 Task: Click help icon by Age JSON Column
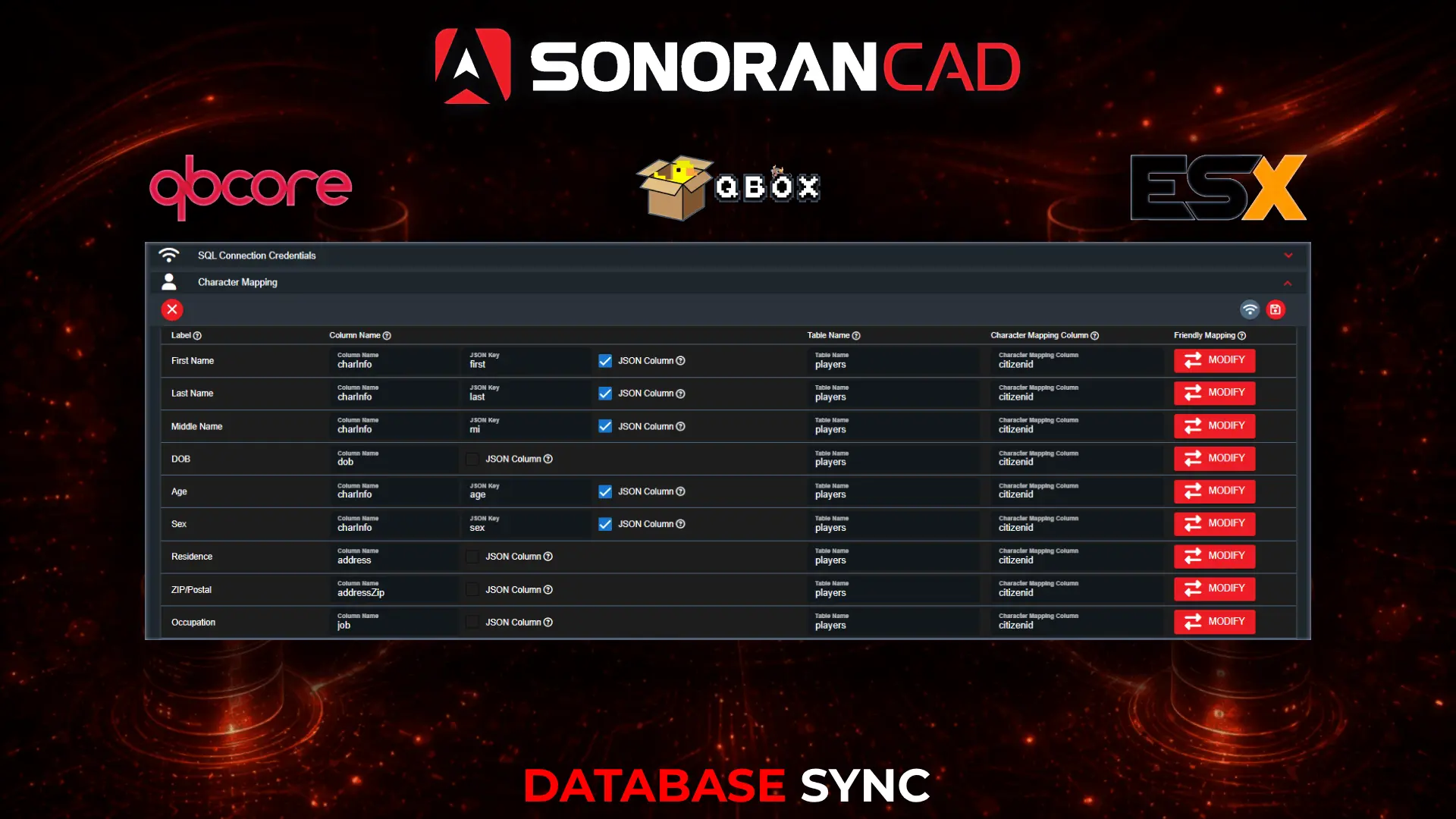pyautogui.click(x=680, y=491)
